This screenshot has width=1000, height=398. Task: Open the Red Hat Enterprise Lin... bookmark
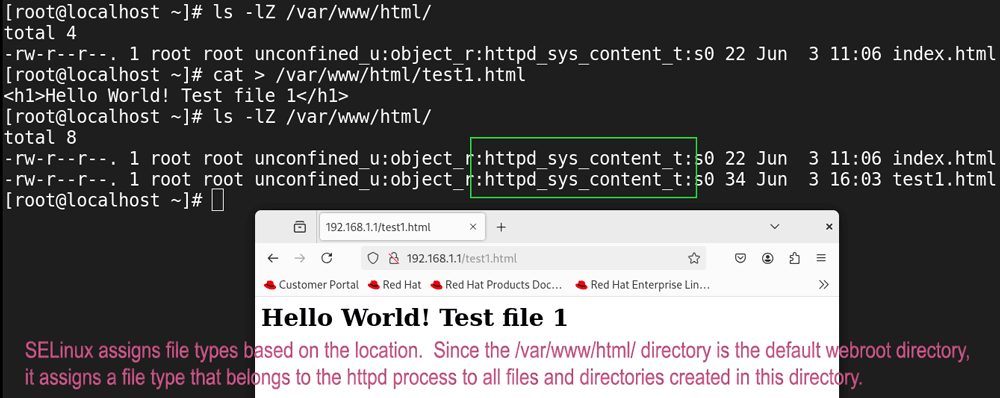[x=642, y=284]
